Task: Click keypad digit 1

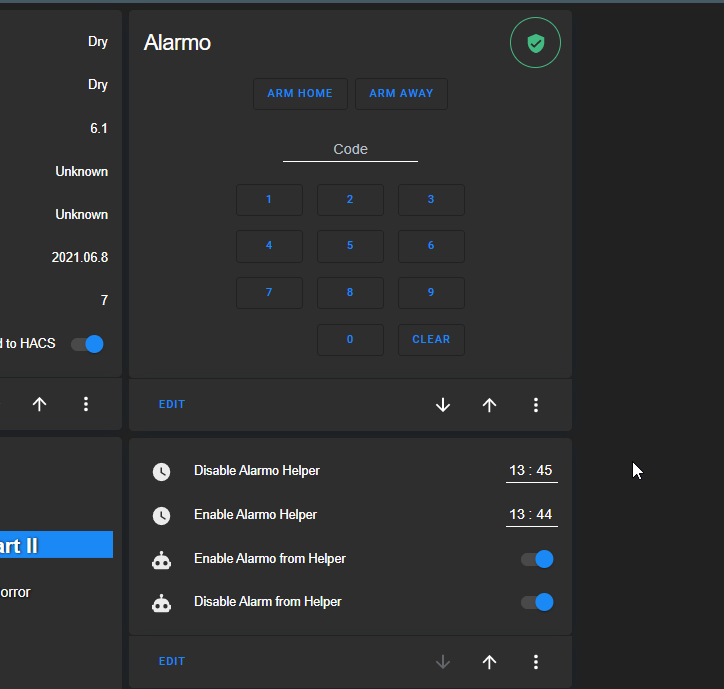Action: click(x=269, y=199)
